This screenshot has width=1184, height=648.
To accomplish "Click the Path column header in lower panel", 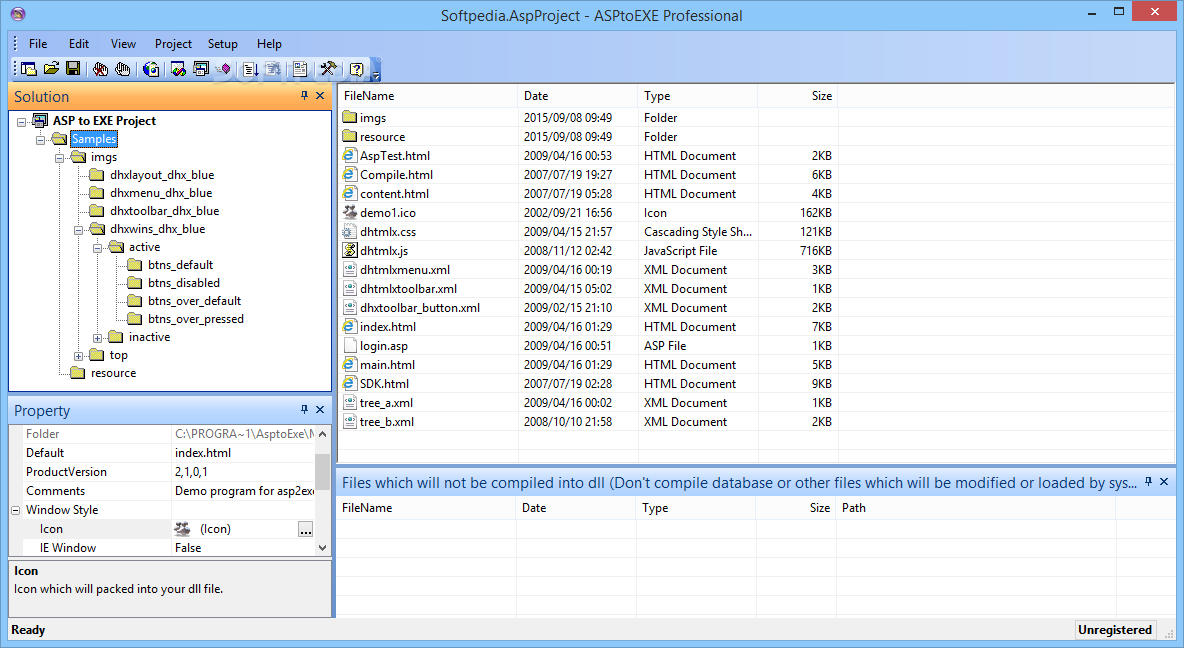I will [976, 508].
